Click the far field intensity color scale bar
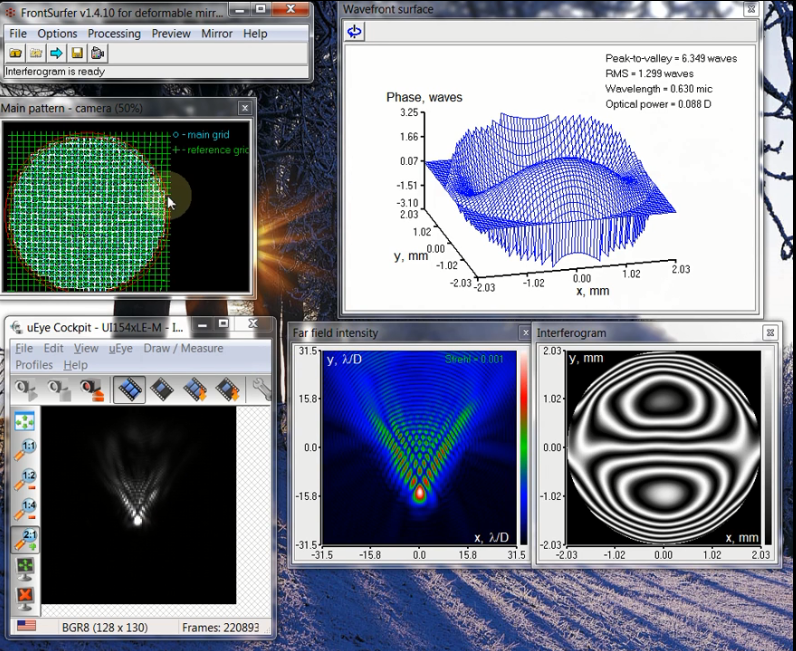Screen dimensions: 796x651 (x=524, y=448)
